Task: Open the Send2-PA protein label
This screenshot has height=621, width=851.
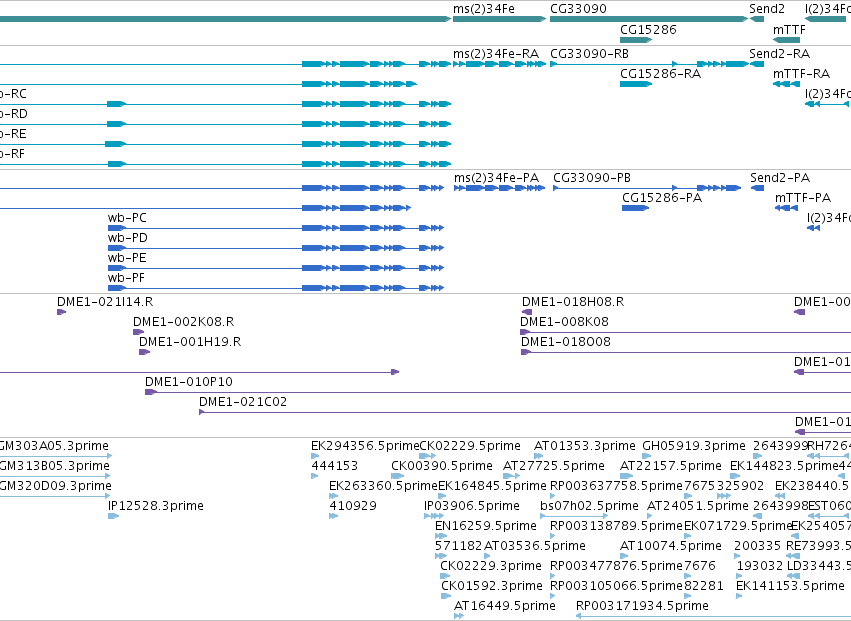Action: click(x=780, y=179)
